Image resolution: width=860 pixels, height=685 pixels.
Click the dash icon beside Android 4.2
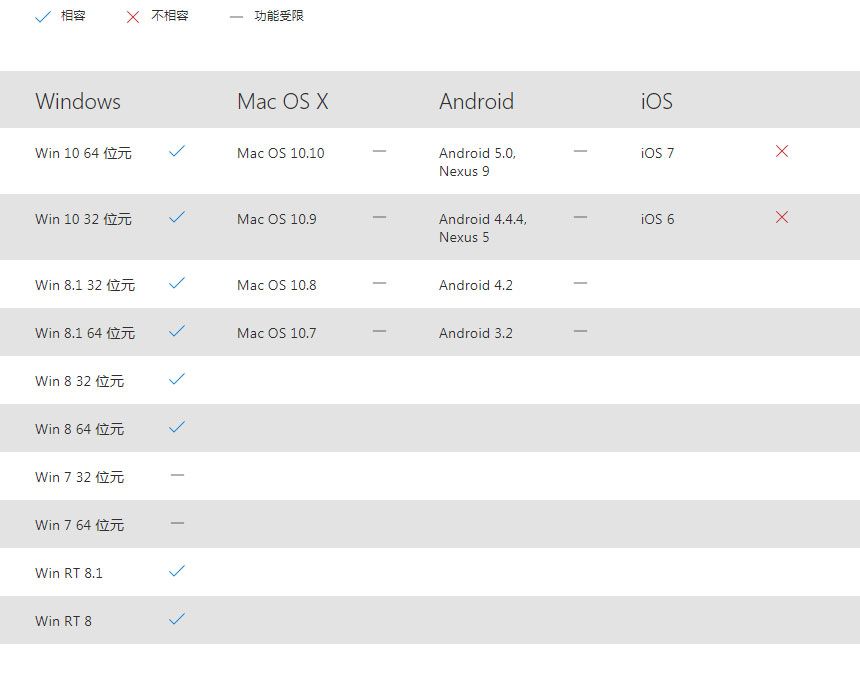(x=580, y=283)
